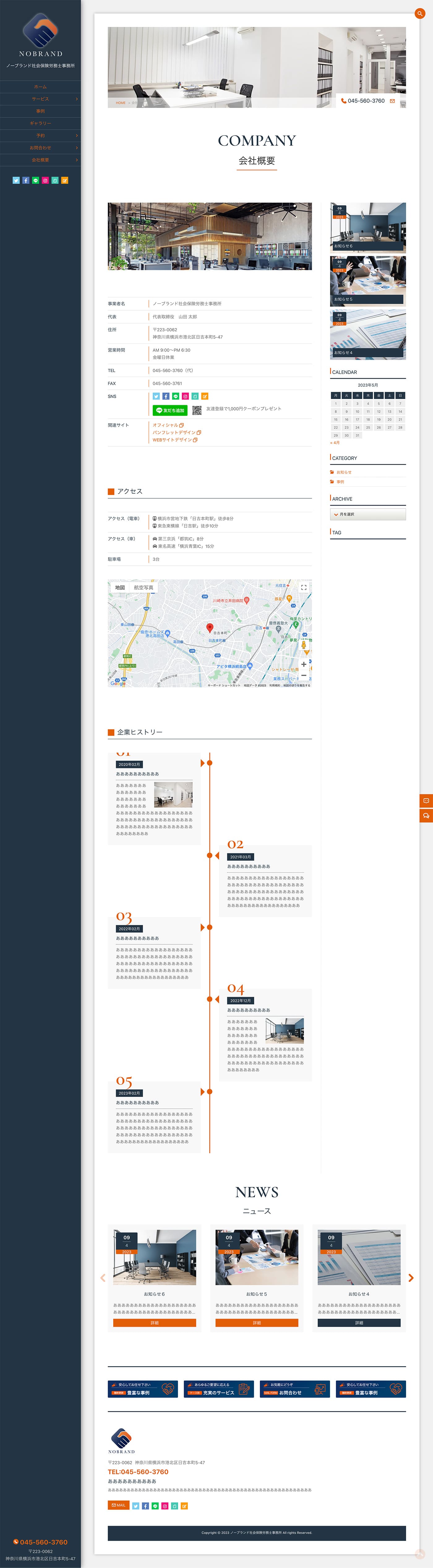
Task: Switch map to 航空写真 view
Action: coord(144,587)
